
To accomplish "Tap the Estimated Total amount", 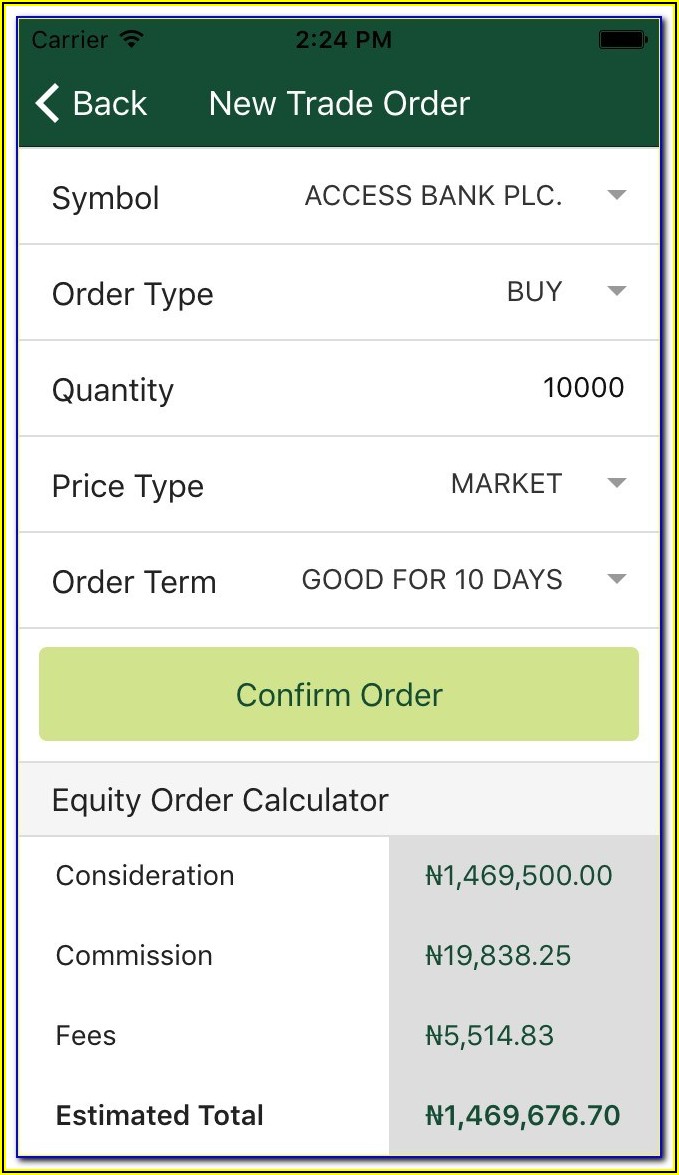I will point(522,1116).
